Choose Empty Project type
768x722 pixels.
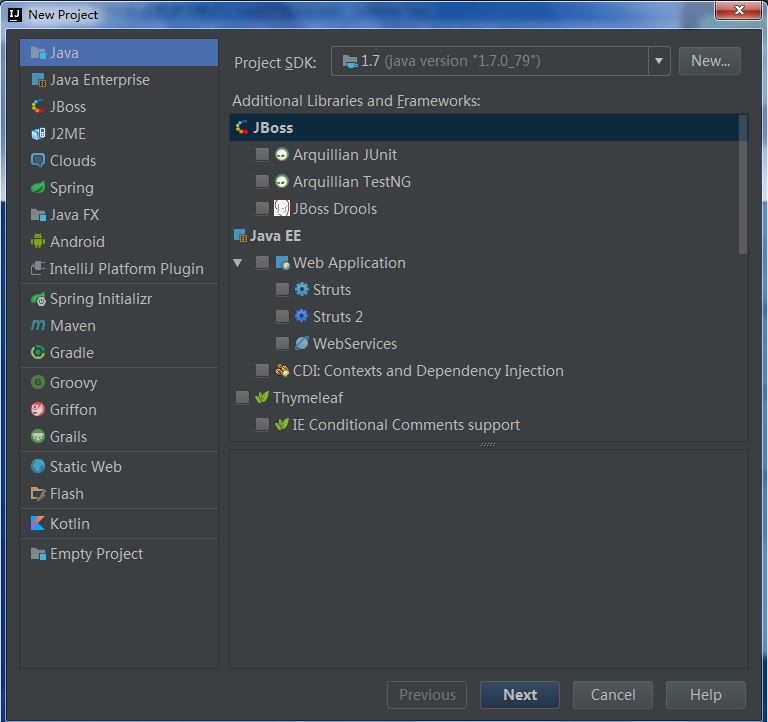coord(119,554)
